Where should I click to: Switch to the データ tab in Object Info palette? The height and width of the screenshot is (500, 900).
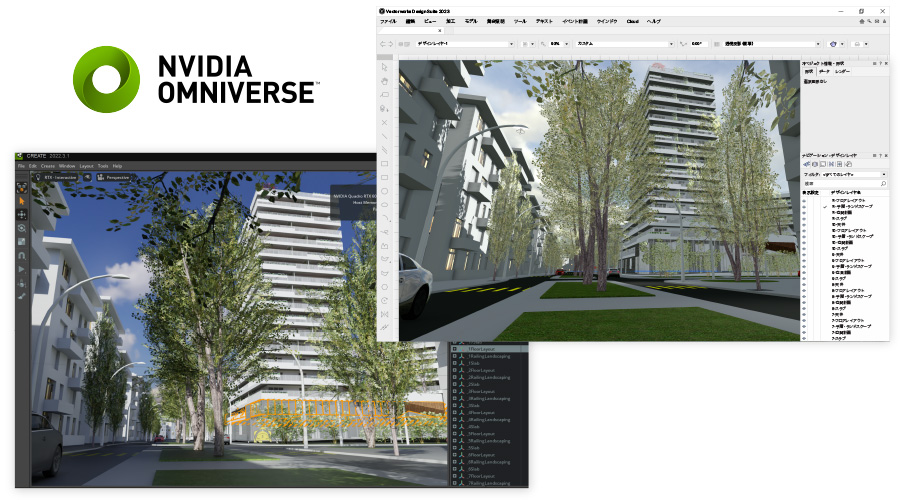point(824,72)
